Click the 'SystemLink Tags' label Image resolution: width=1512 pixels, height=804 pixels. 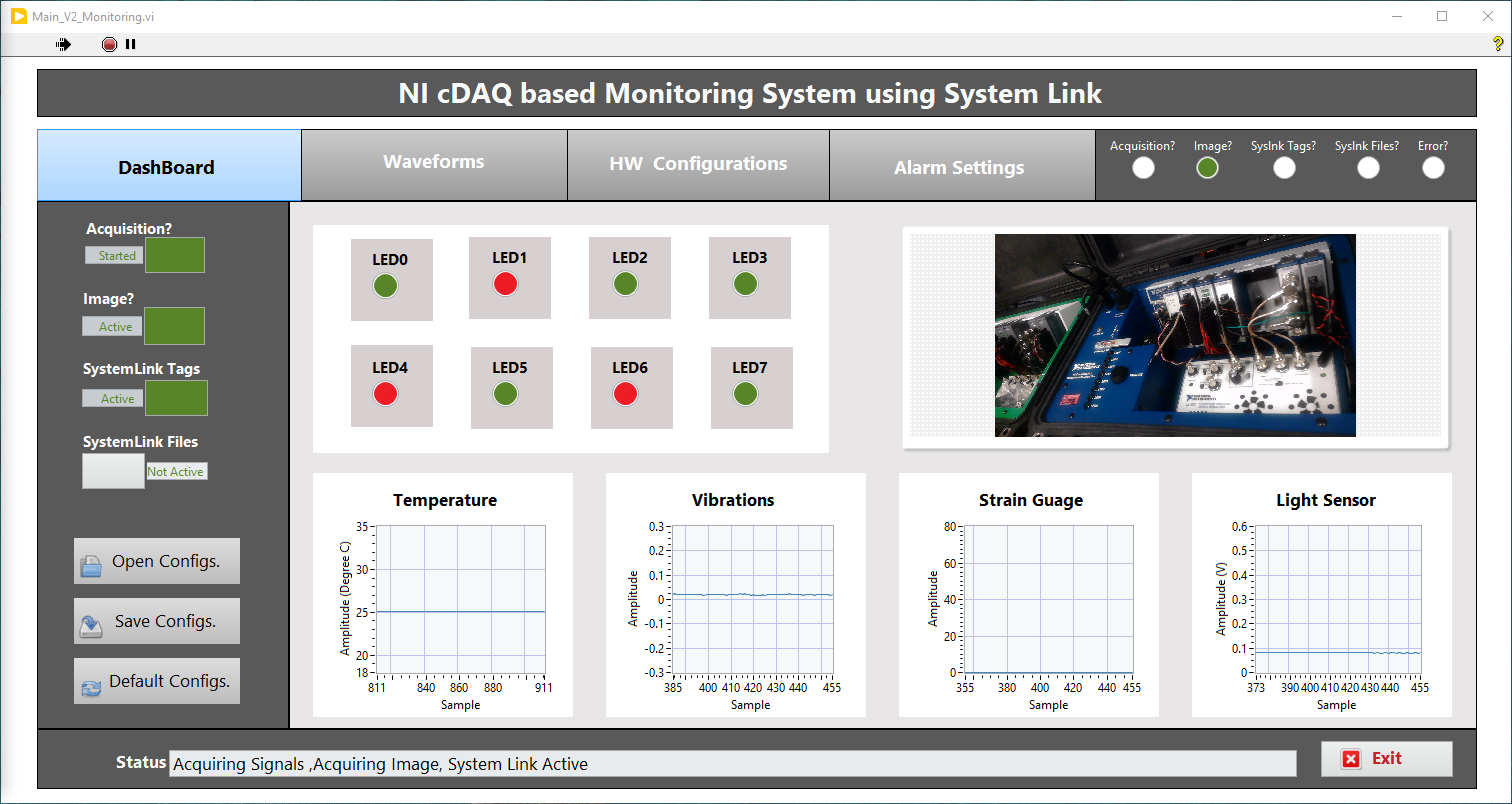point(141,368)
